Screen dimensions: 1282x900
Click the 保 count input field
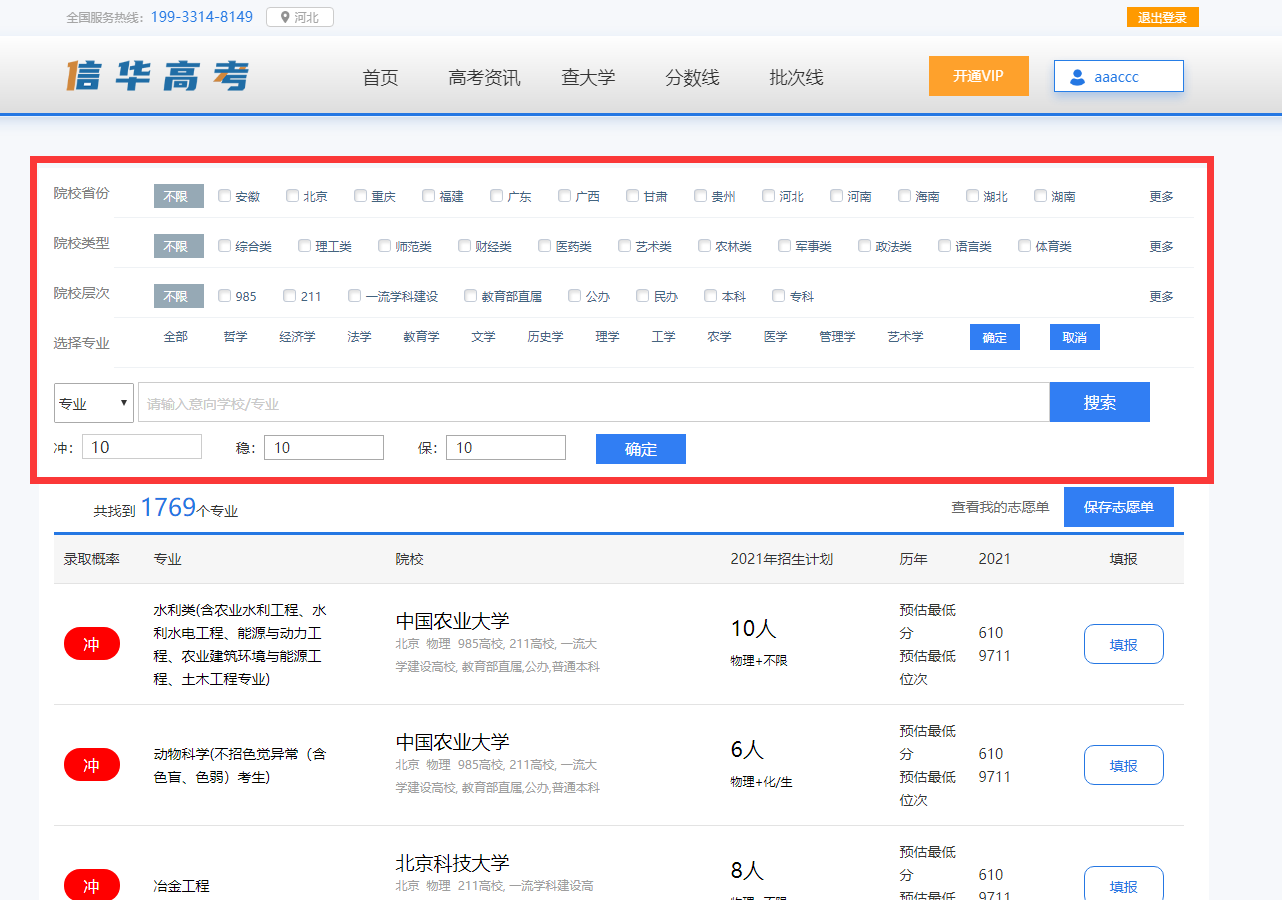point(506,447)
